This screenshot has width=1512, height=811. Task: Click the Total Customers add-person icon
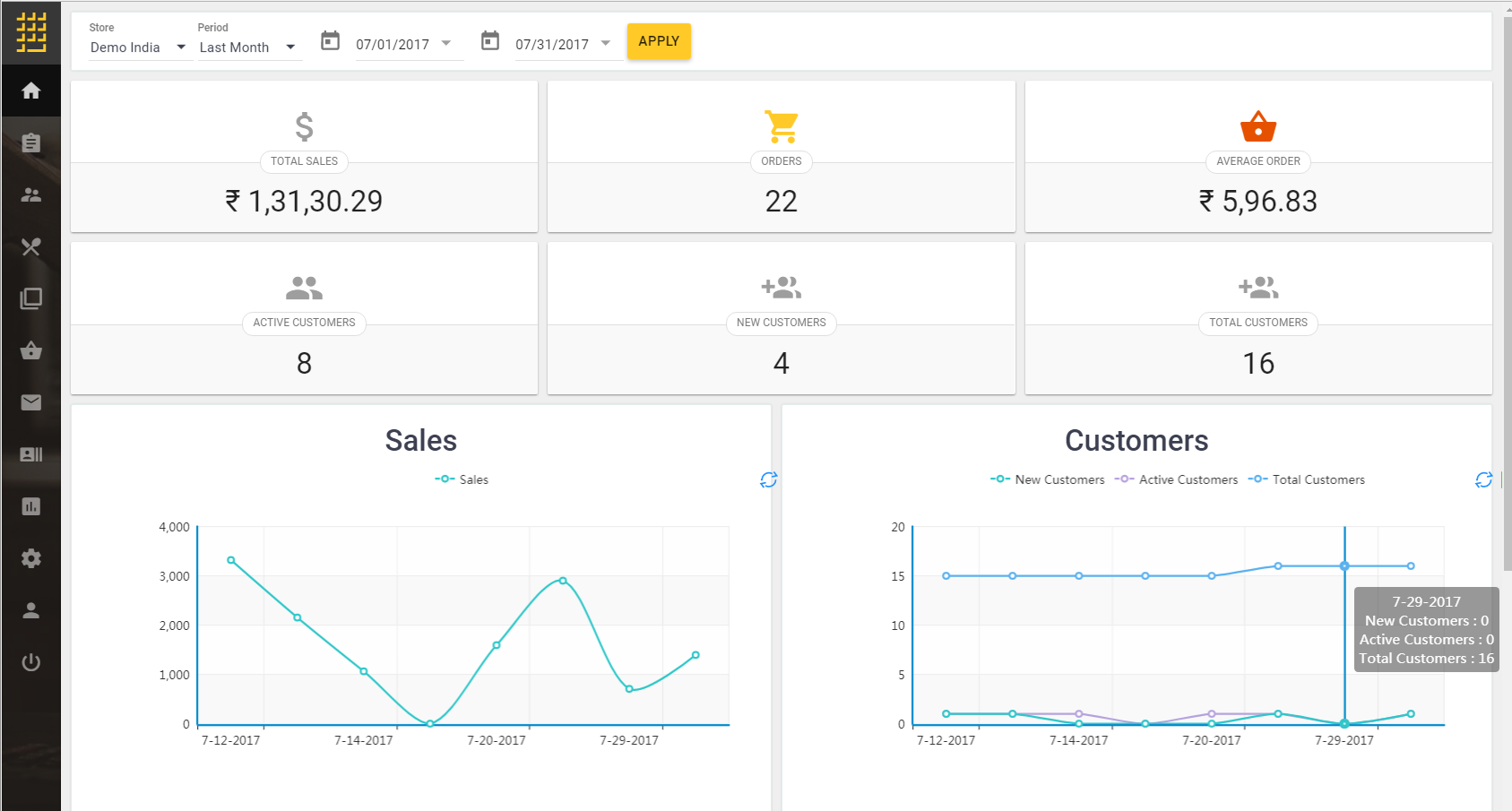click(1258, 288)
